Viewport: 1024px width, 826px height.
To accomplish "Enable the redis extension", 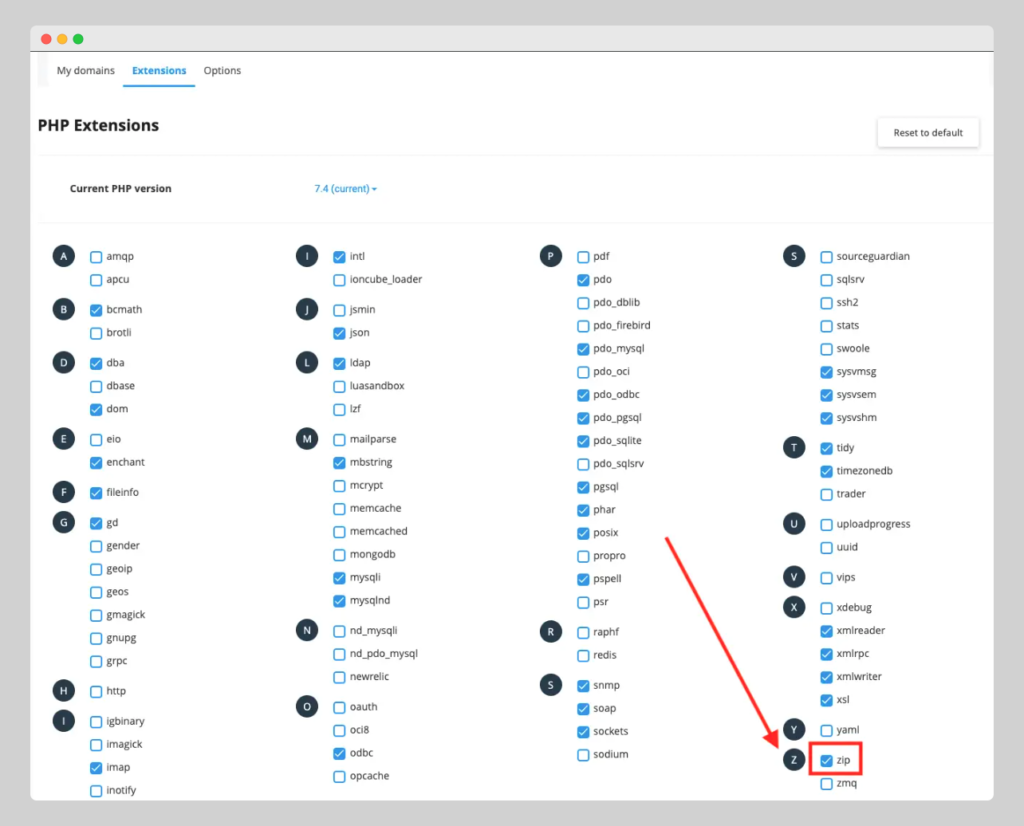I will point(582,655).
